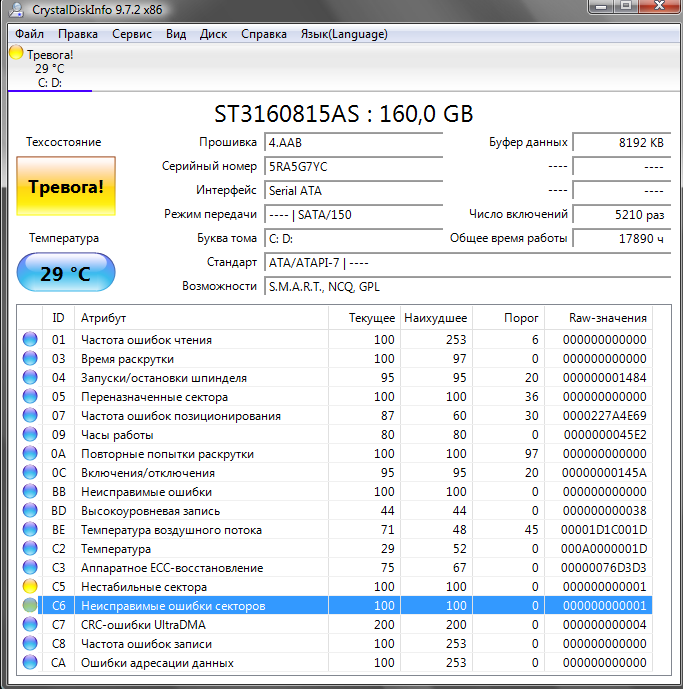Select the Неисправимые ошибки секторов attribute name
Screen dimensions: 683x689
173,606
